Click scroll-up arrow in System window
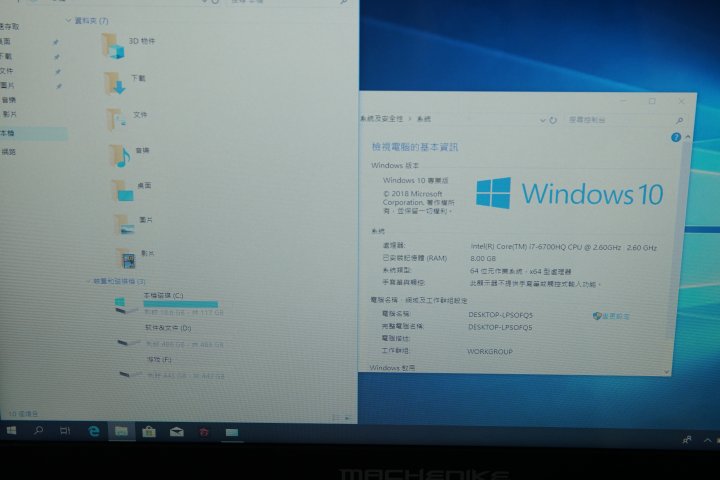This screenshot has width=720, height=480. (x=687, y=137)
